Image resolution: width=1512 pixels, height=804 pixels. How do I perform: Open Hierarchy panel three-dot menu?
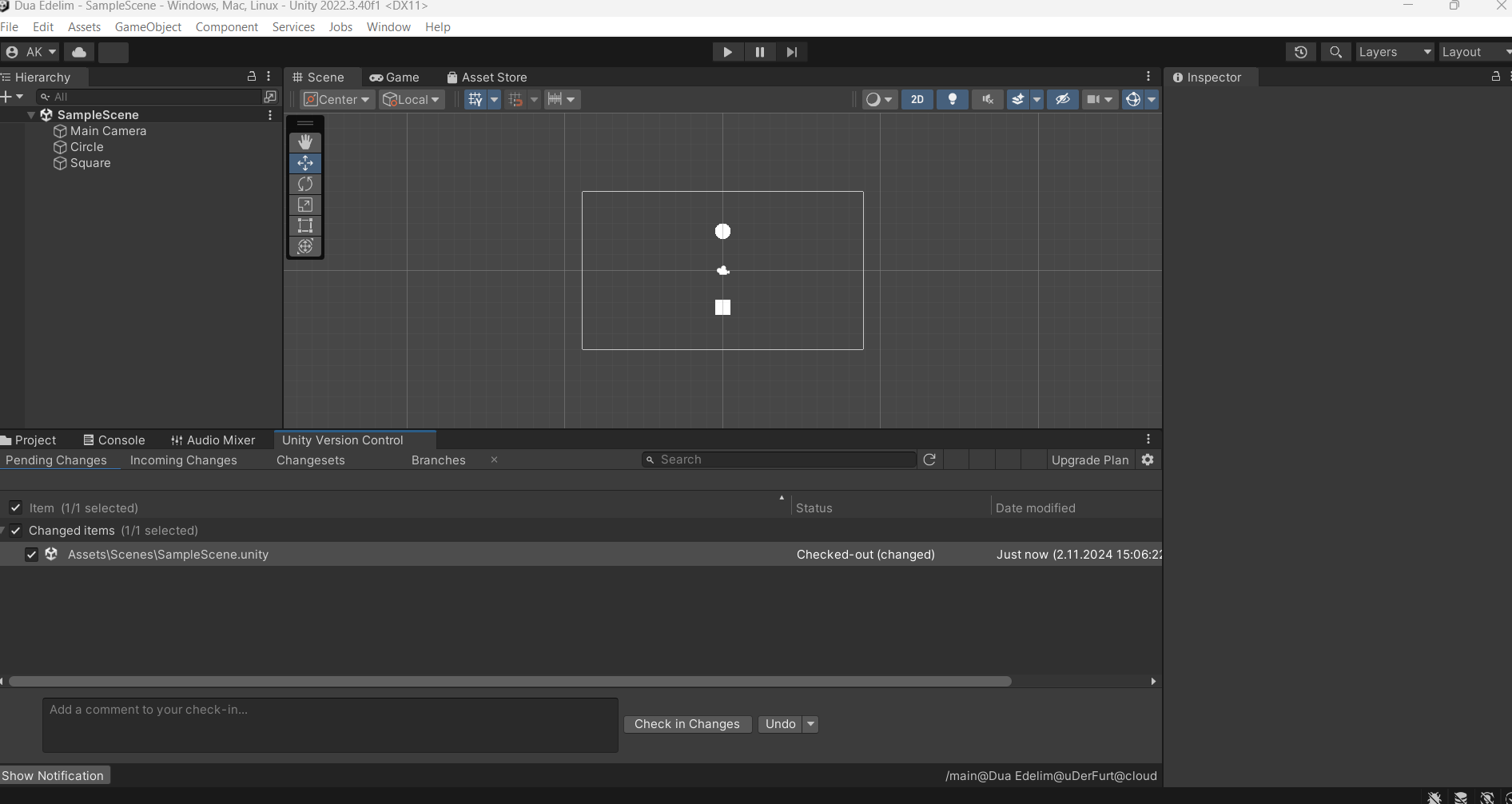coord(269,77)
